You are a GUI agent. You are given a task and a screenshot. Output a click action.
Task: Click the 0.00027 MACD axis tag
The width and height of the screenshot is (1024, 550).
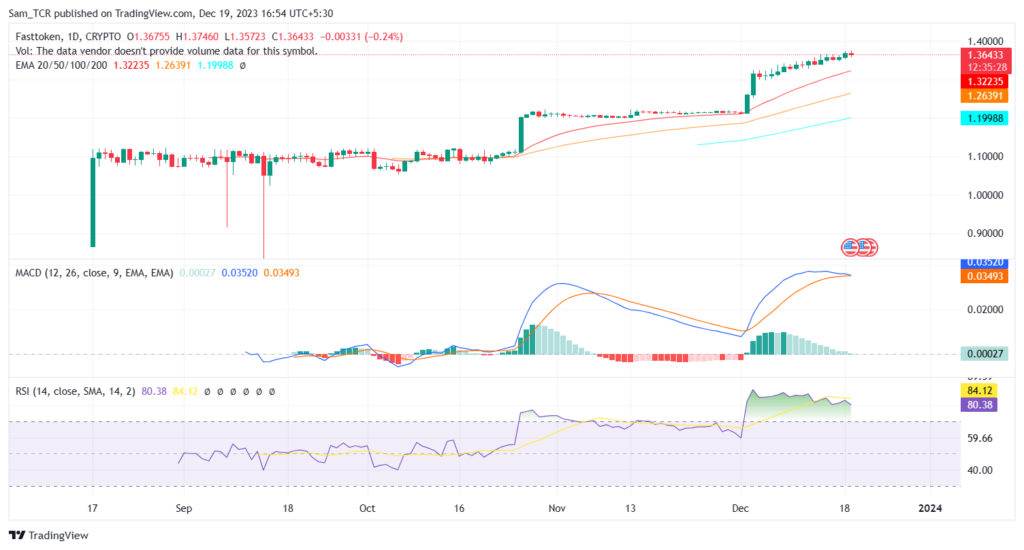[x=985, y=353]
